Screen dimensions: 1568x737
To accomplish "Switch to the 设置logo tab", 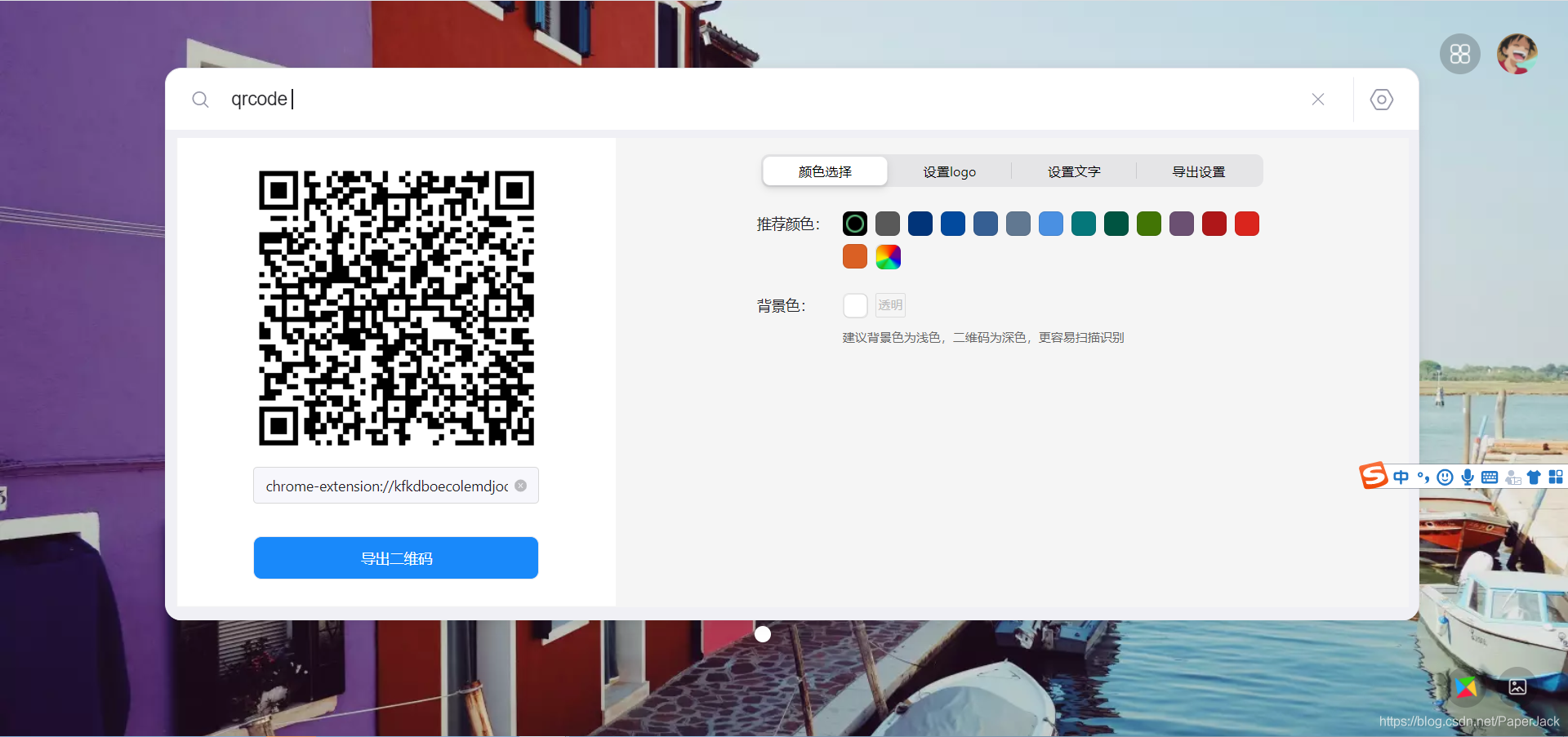I will tap(948, 171).
